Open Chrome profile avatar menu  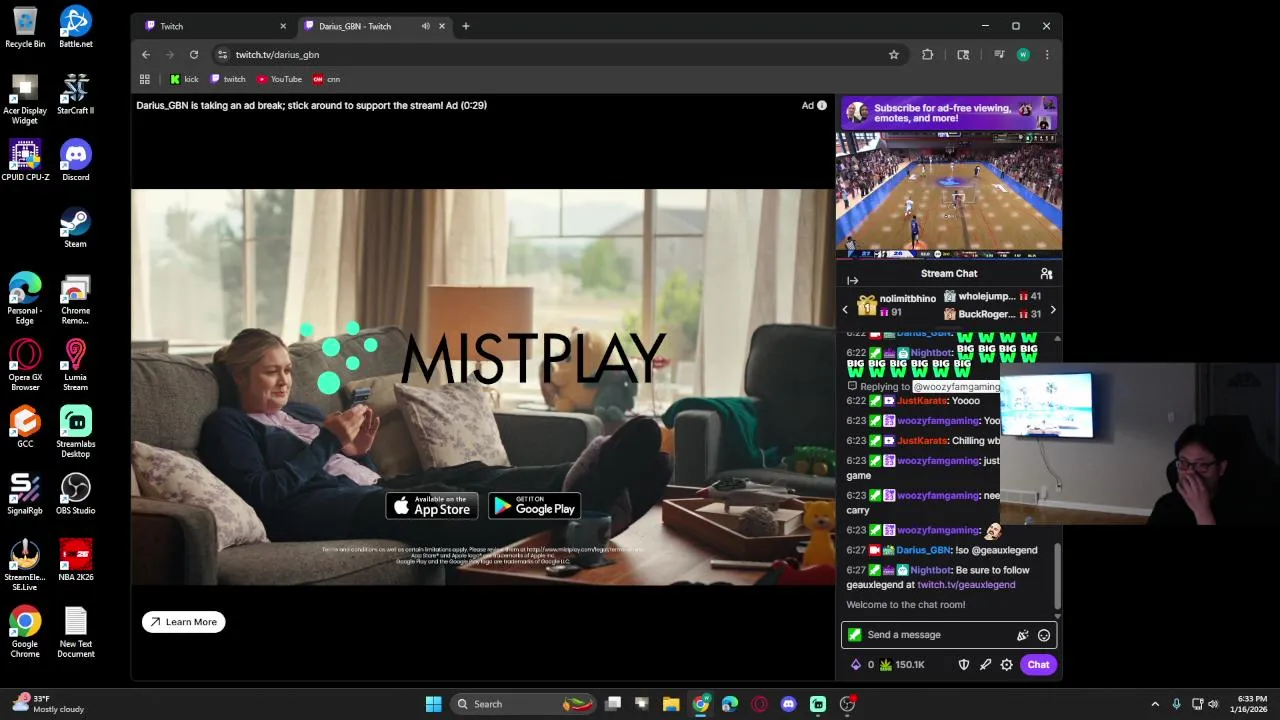click(1023, 55)
